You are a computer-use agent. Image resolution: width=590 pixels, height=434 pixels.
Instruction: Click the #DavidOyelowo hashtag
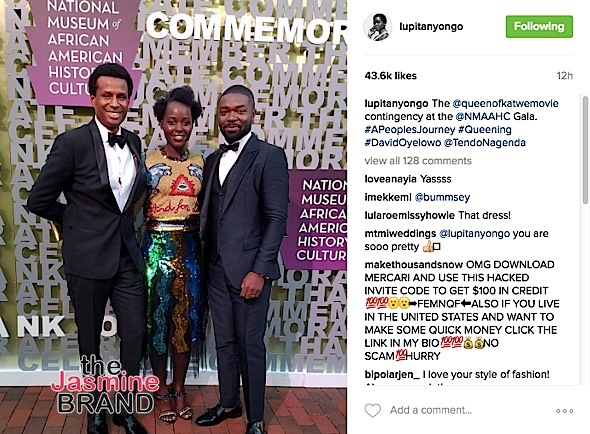402,143
